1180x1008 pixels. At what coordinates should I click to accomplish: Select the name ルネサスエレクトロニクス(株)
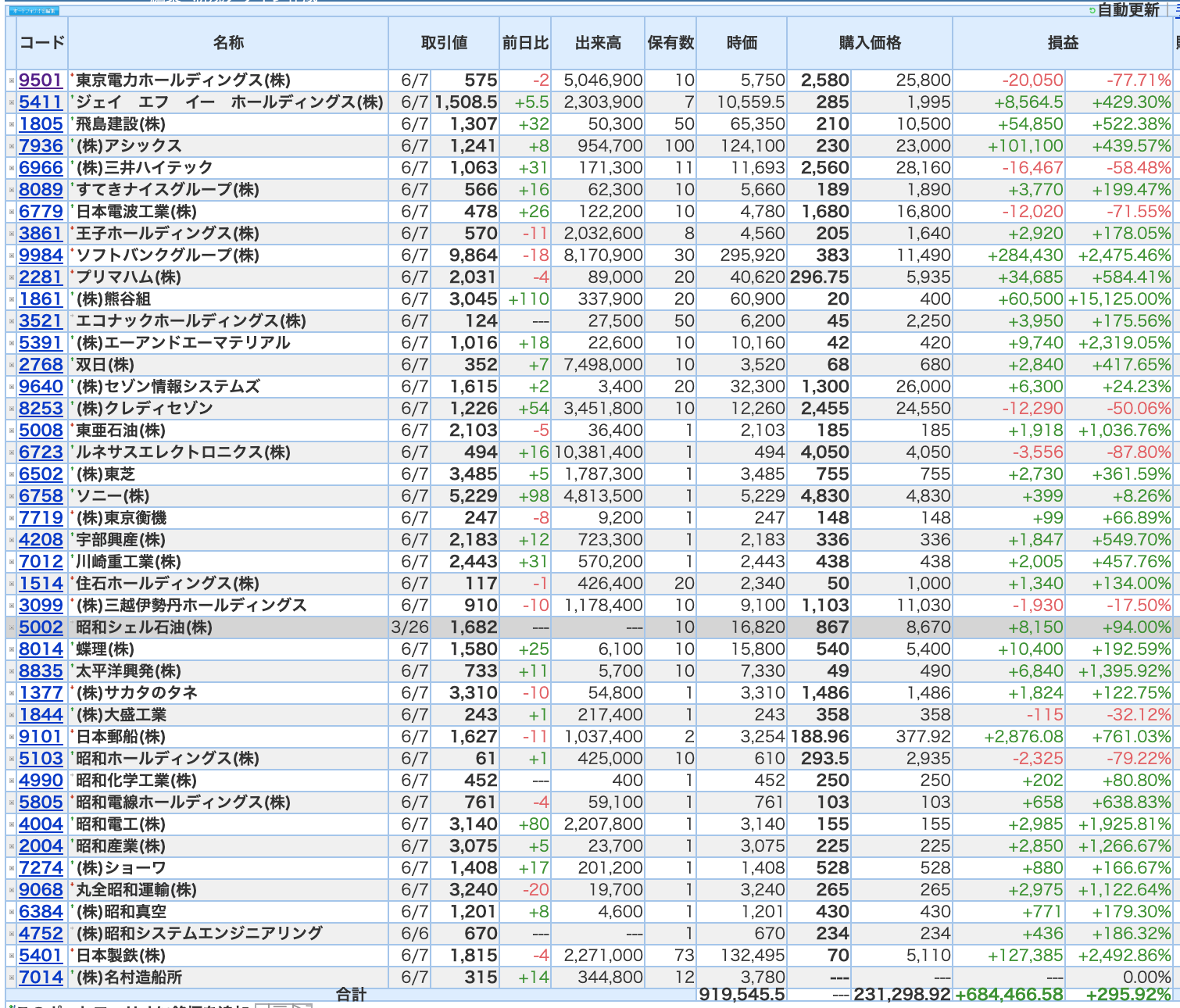pos(183,452)
